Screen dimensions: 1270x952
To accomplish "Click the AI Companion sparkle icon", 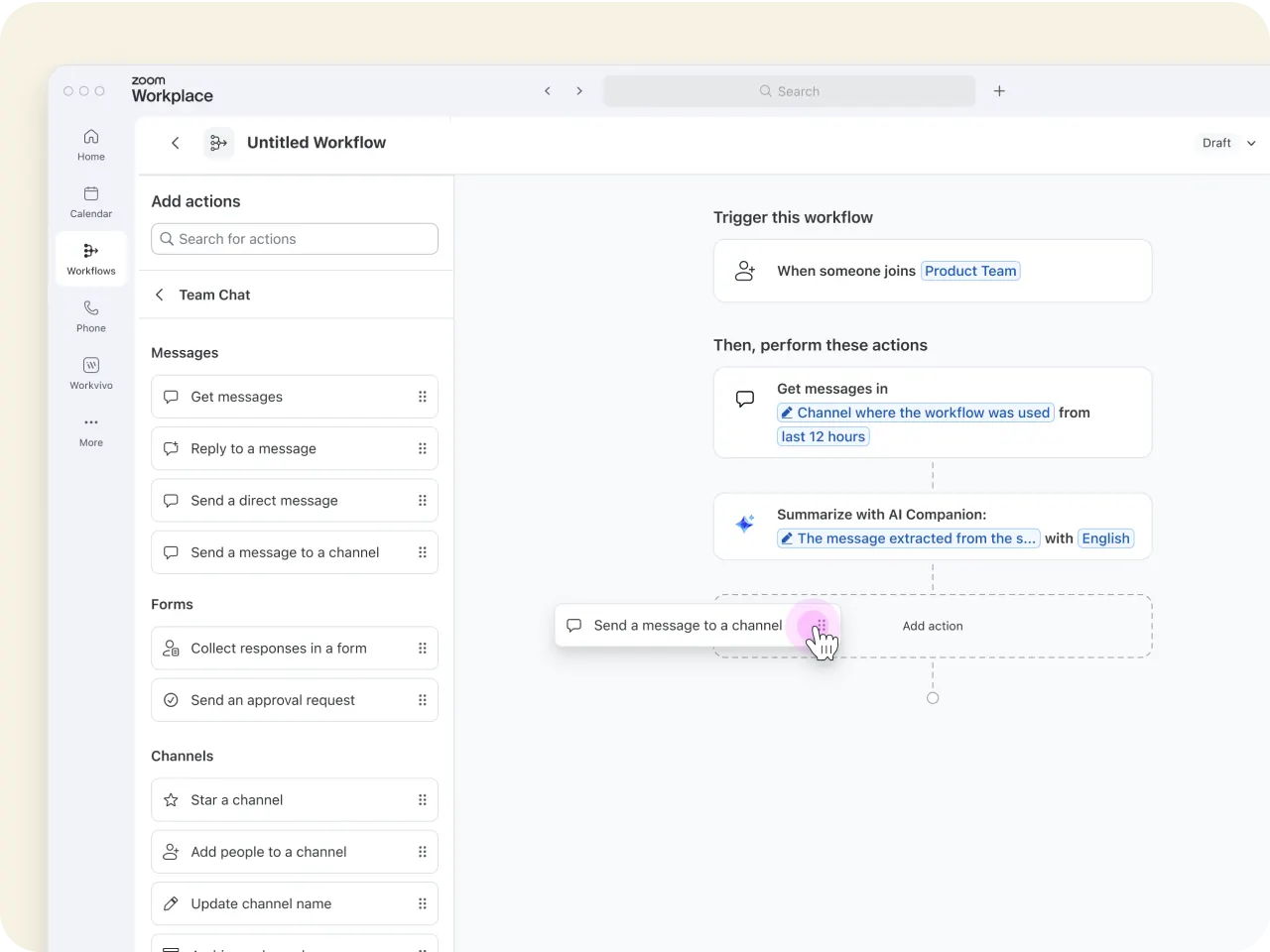I will 745,524.
